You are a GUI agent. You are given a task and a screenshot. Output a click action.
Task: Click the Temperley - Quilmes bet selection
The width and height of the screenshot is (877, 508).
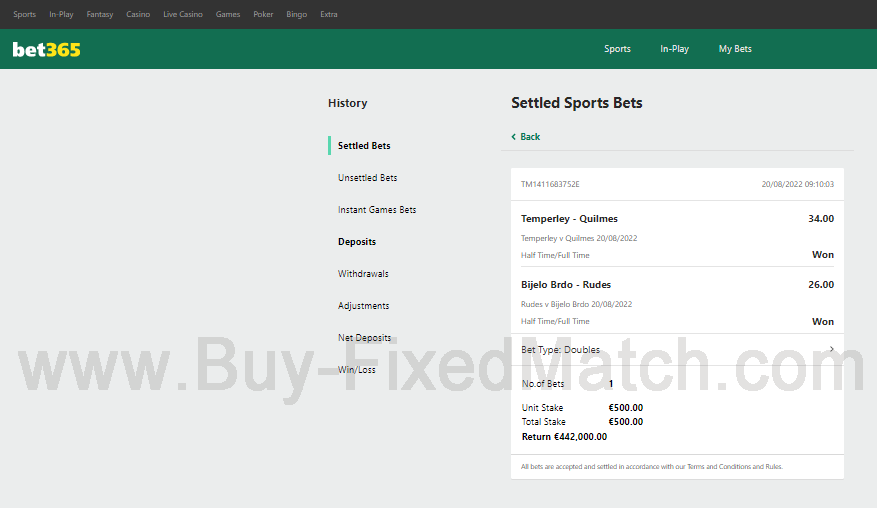(x=569, y=219)
